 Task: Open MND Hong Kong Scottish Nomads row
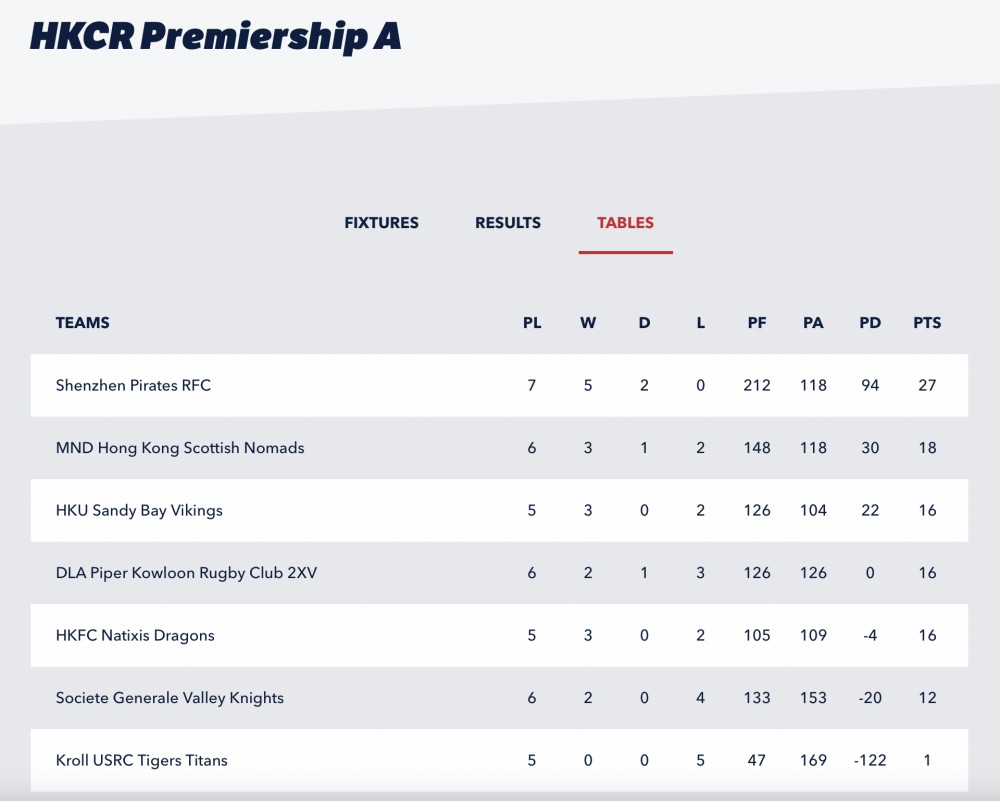[x=499, y=448]
